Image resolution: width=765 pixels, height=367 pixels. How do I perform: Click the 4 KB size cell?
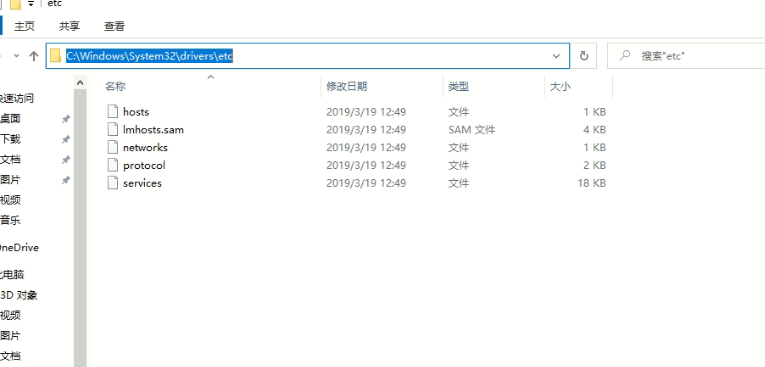(x=594, y=130)
